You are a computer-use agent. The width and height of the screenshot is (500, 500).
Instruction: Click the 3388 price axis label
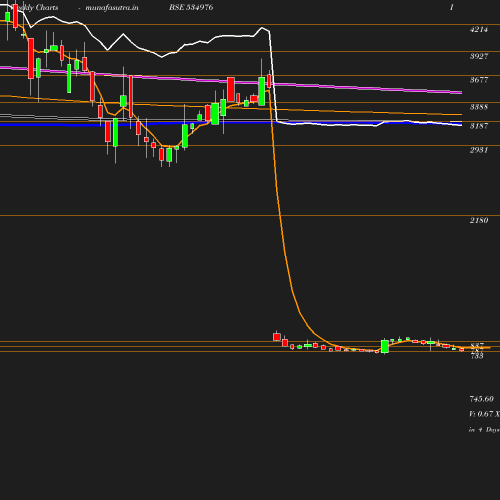(x=479, y=107)
